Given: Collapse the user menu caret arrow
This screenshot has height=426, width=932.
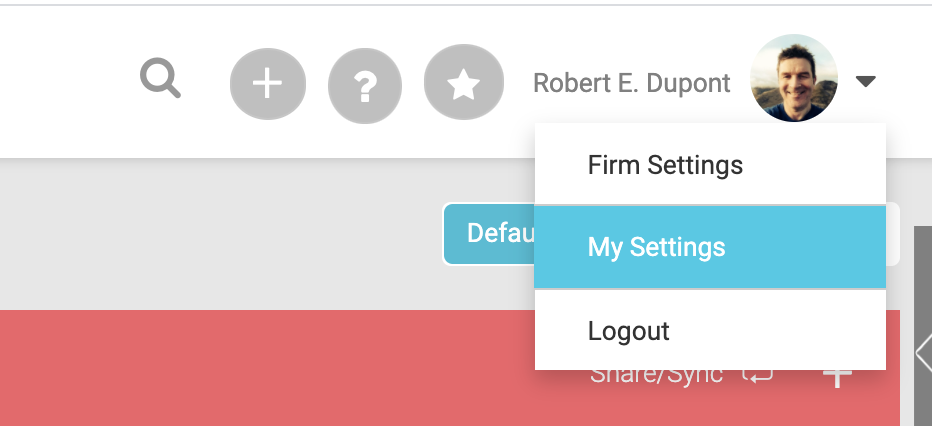Looking at the screenshot, I should pos(865,81).
